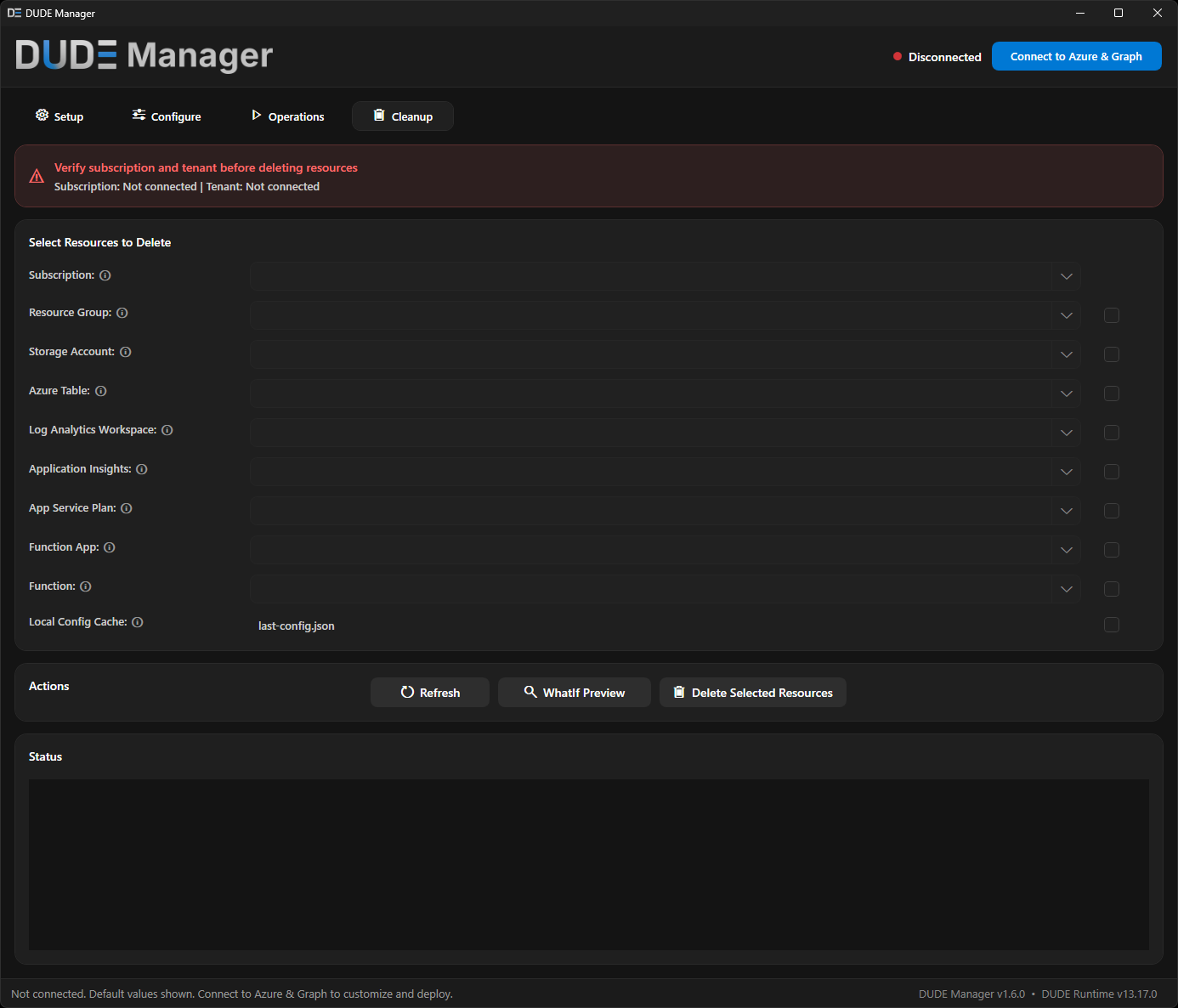
Task: Click Delete Selected Resources
Action: coord(752,692)
